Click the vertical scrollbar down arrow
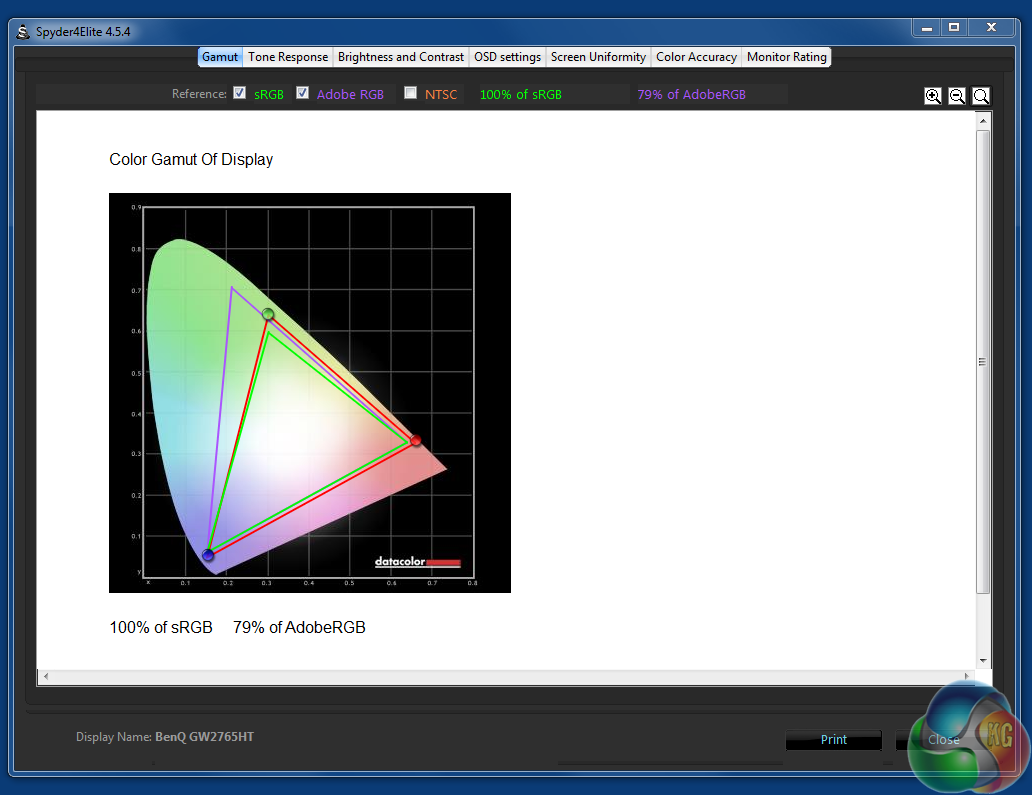Image resolution: width=1032 pixels, height=795 pixels. click(x=983, y=660)
